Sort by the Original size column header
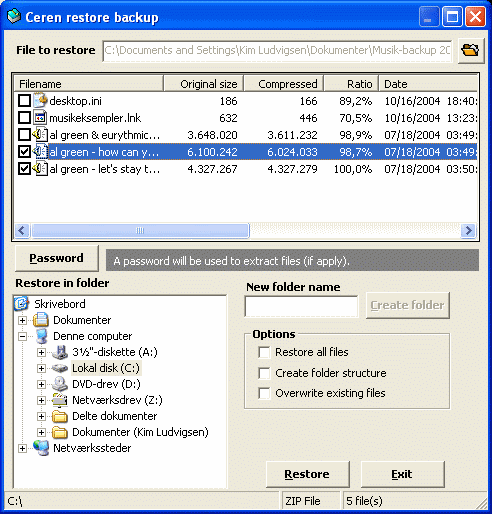Viewport: 492px width, 514px height. point(203,84)
